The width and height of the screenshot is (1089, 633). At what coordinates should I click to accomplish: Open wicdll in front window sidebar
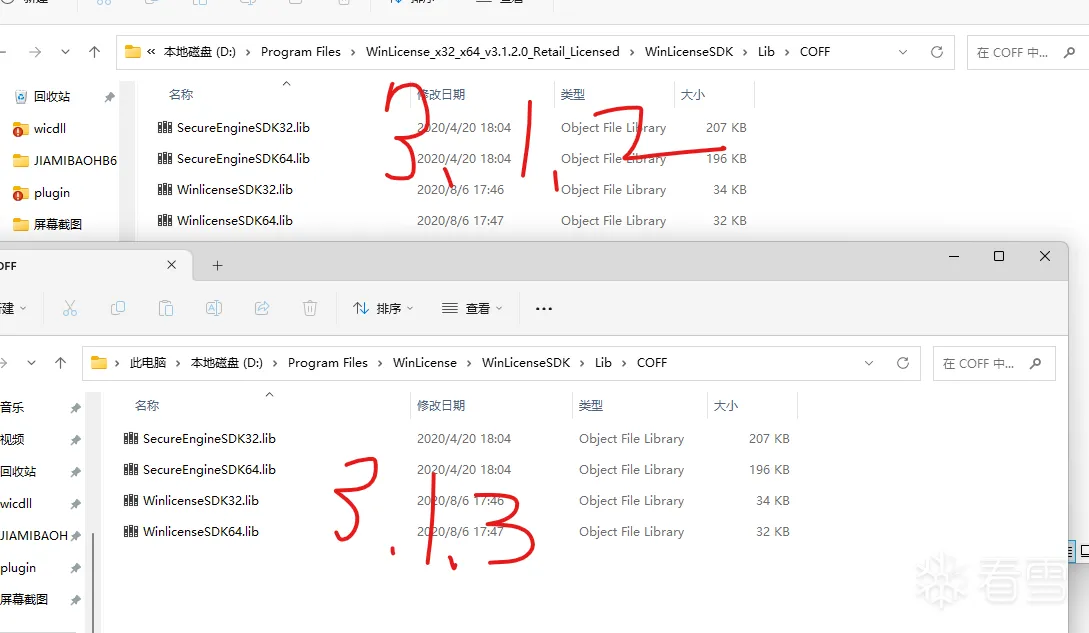click(x=16, y=503)
